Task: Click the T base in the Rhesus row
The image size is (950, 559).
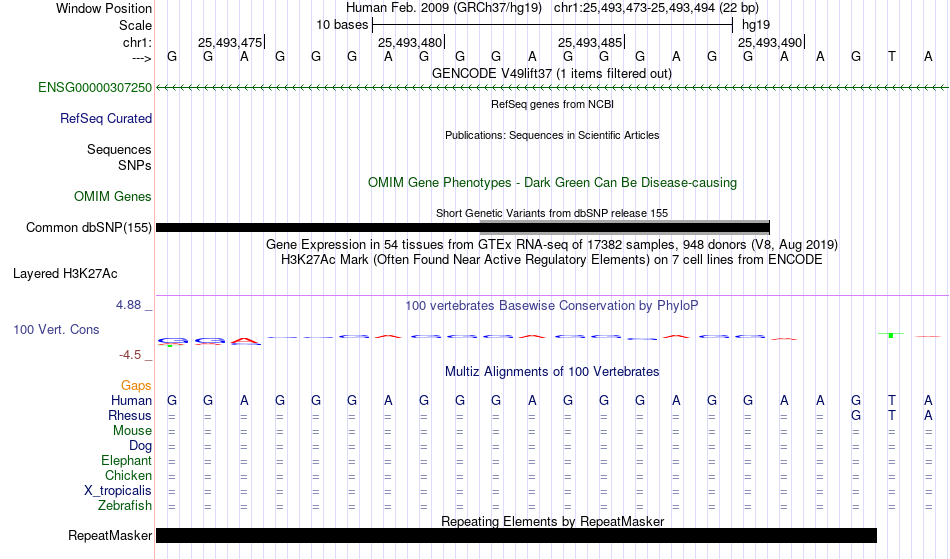Action: click(x=892, y=415)
